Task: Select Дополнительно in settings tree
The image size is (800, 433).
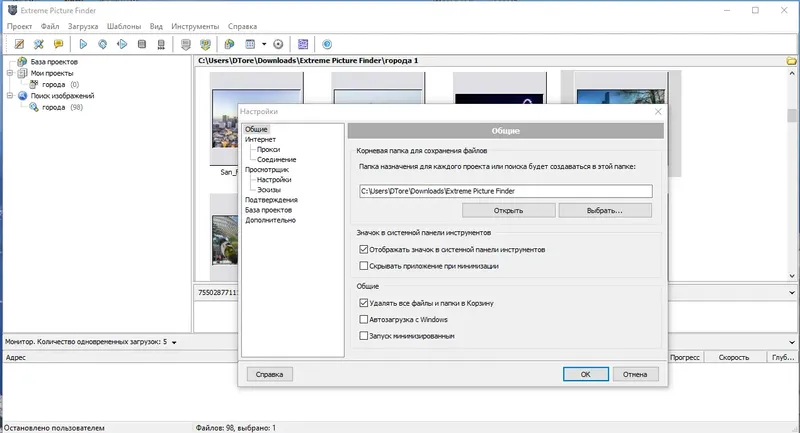Action: click(x=270, y=220)
